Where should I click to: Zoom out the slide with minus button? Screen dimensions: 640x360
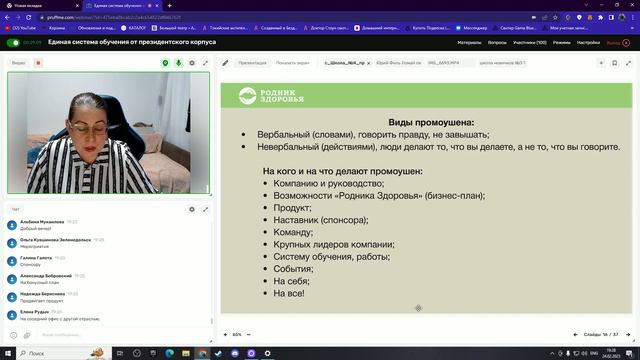tap(249, 334)
